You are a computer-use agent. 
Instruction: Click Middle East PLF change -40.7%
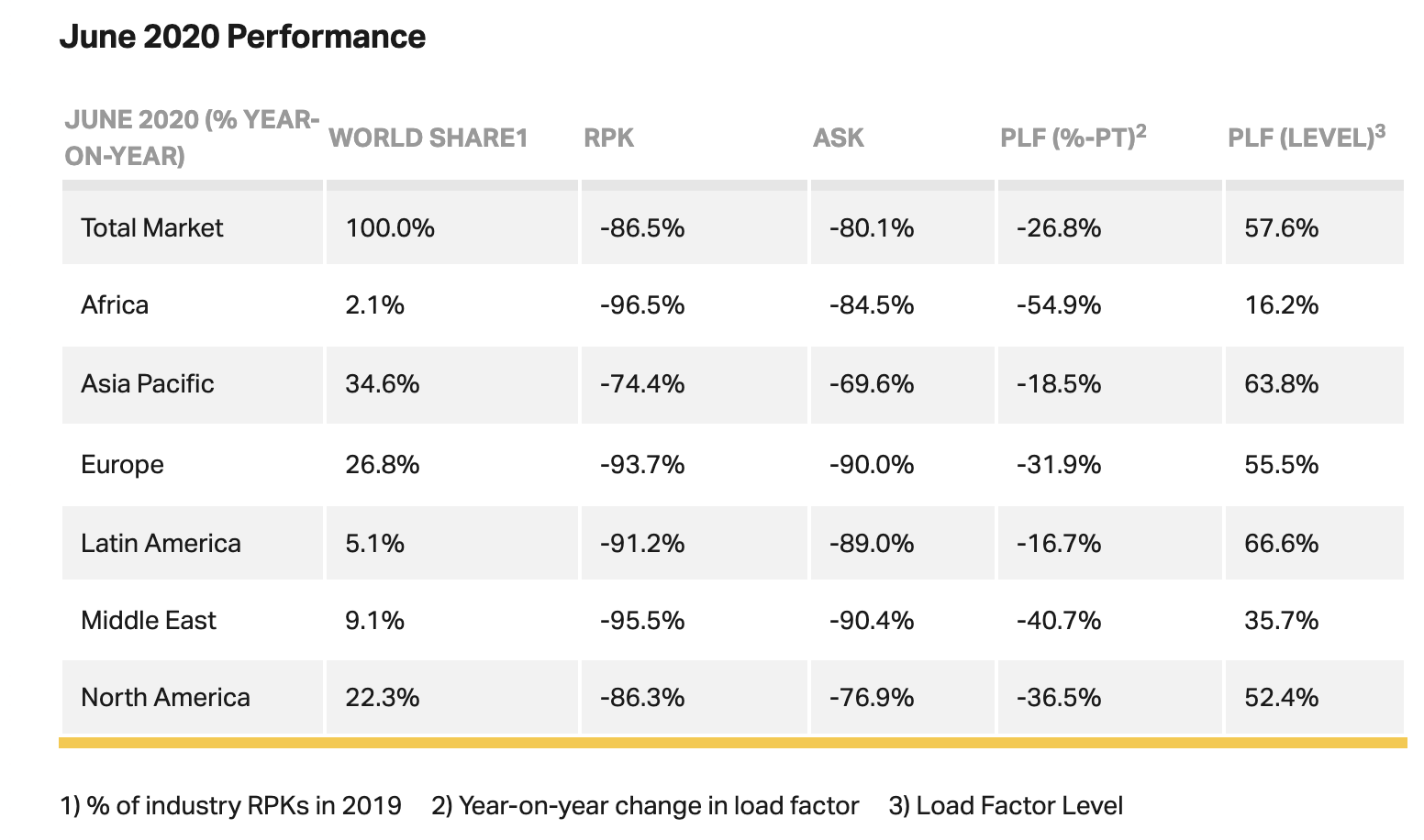(x=1059, y=620)
